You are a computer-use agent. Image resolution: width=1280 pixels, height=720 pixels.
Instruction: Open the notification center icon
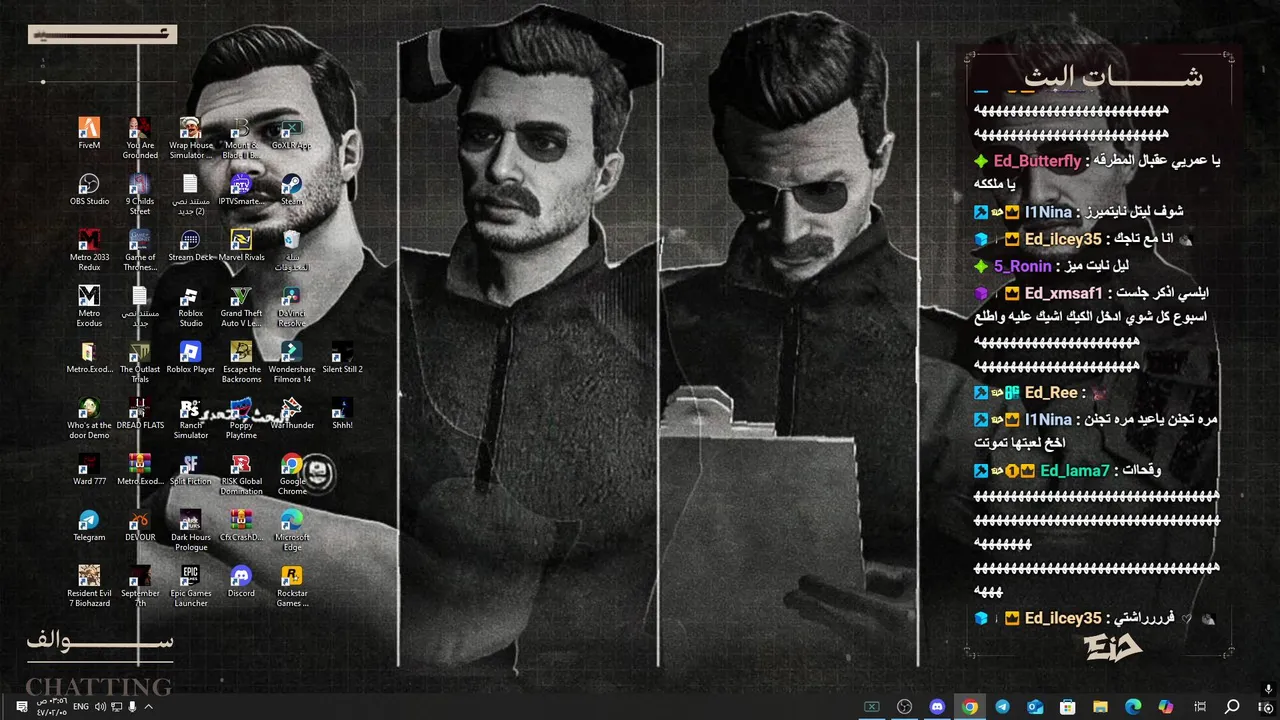(22, 707)
